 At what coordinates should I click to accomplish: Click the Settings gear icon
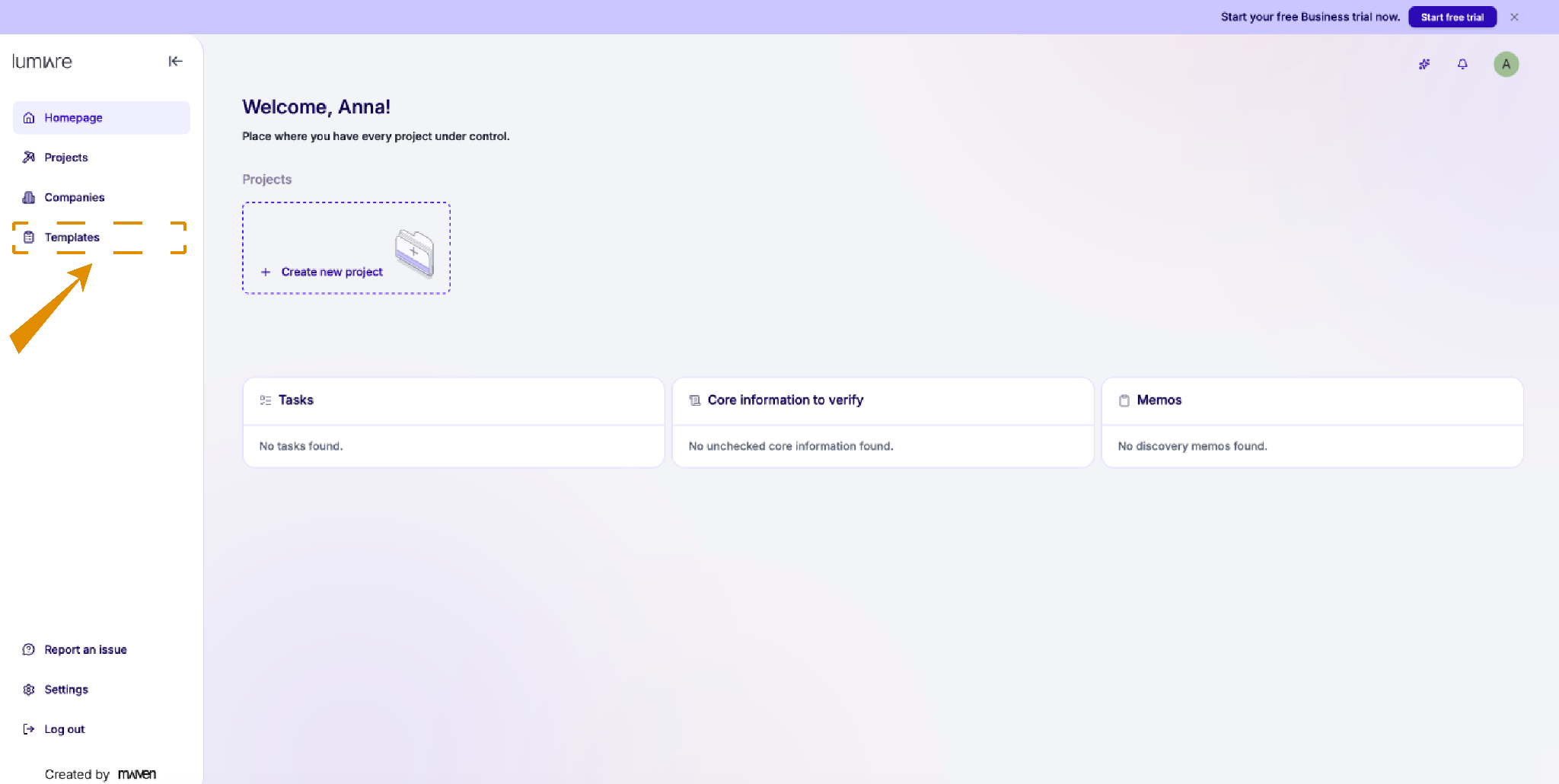(29, 690)
